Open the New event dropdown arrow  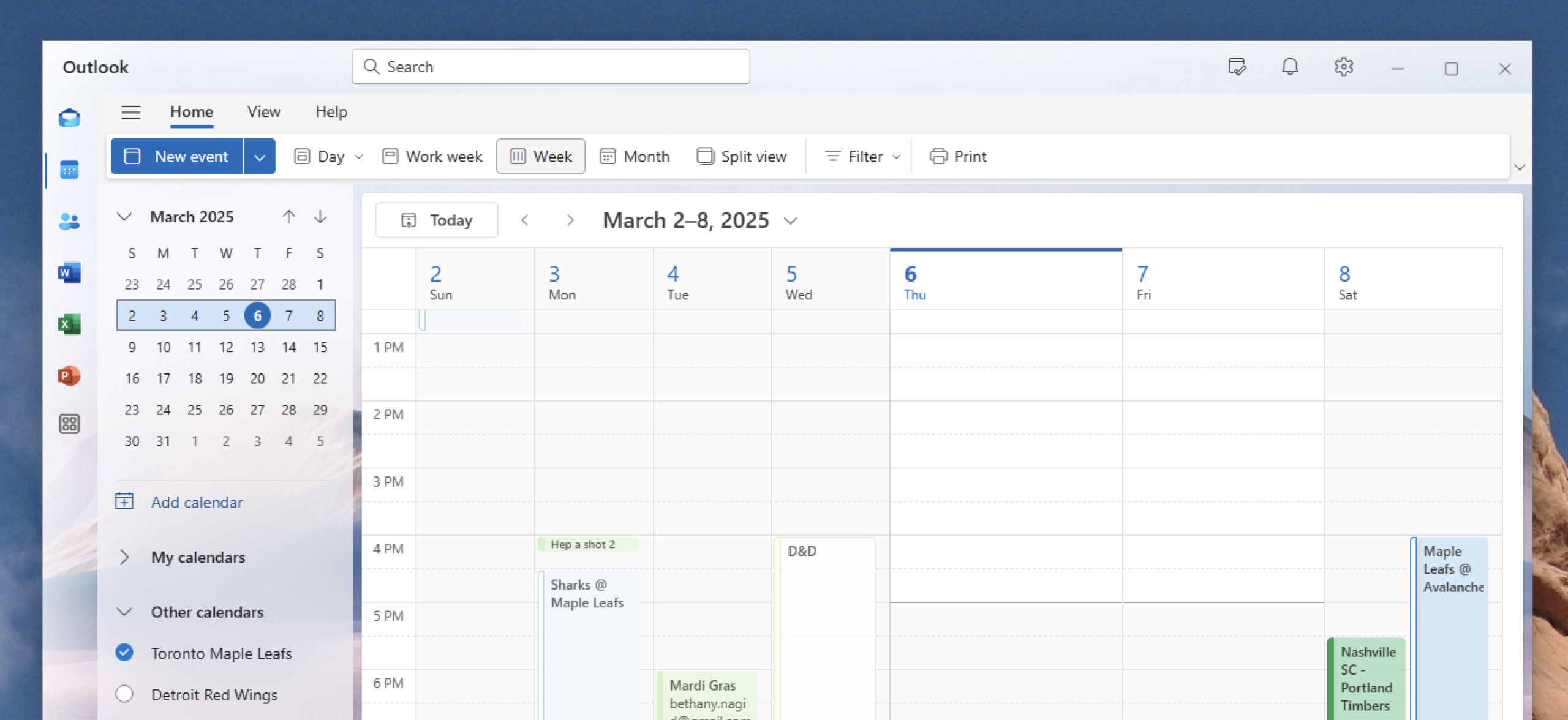(260, 157)
